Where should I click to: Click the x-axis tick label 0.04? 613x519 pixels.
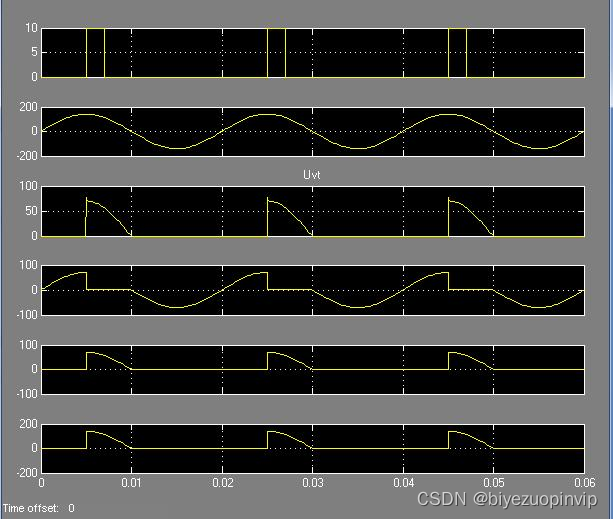point(403,483)
